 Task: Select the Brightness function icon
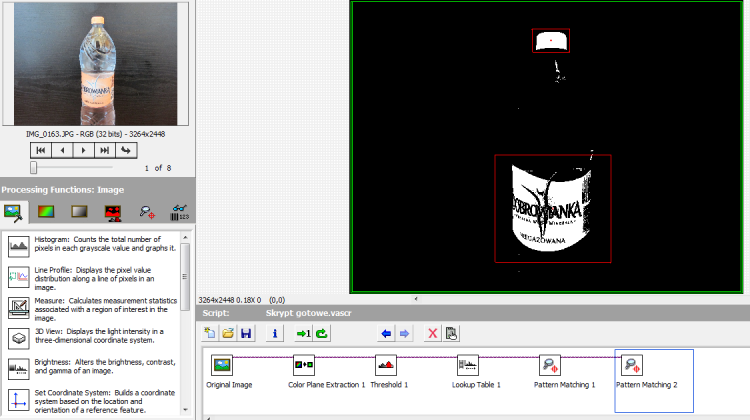click(x=19, y=369)
